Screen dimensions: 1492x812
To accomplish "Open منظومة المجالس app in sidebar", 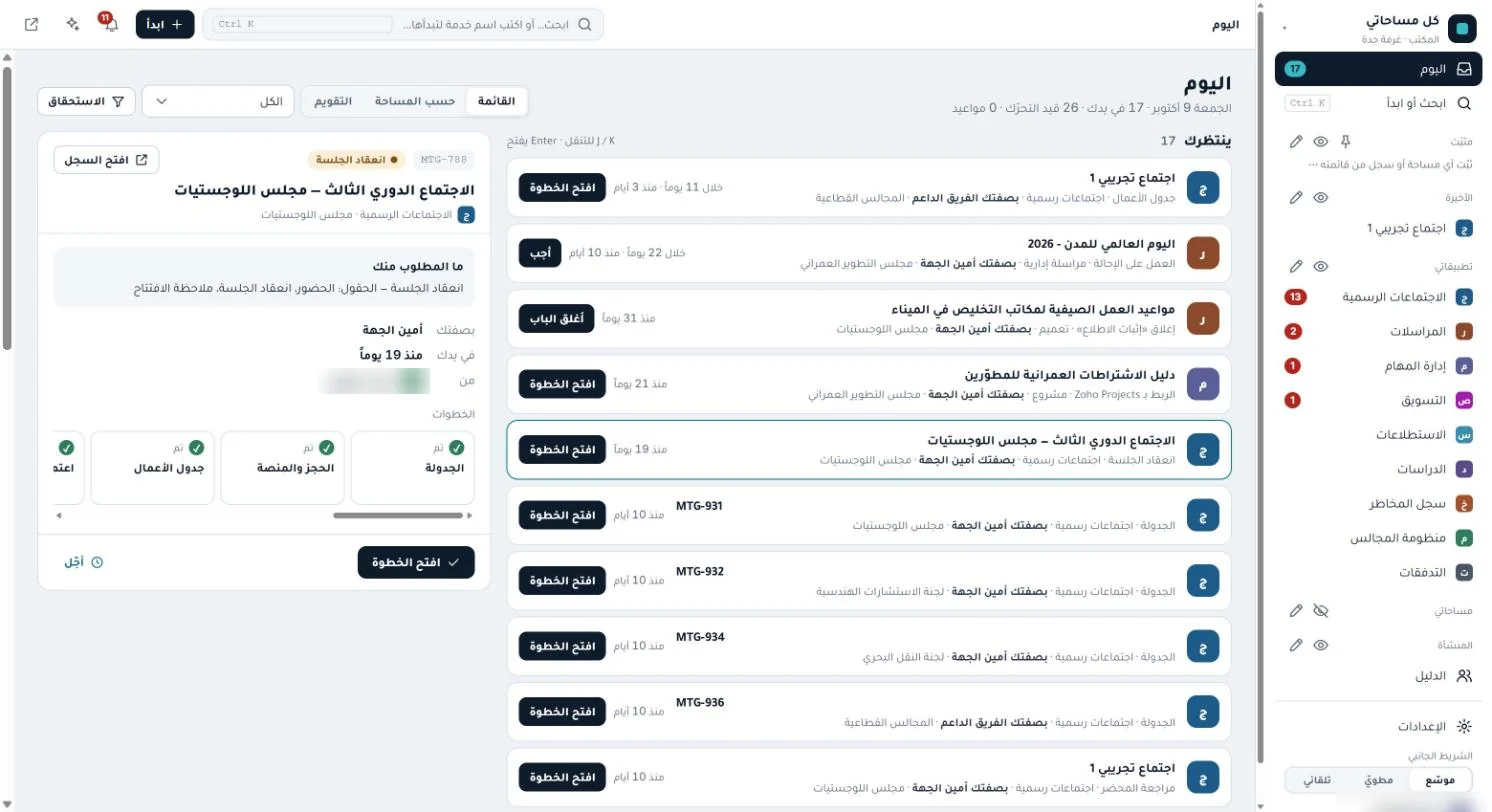I will 1378,538.
